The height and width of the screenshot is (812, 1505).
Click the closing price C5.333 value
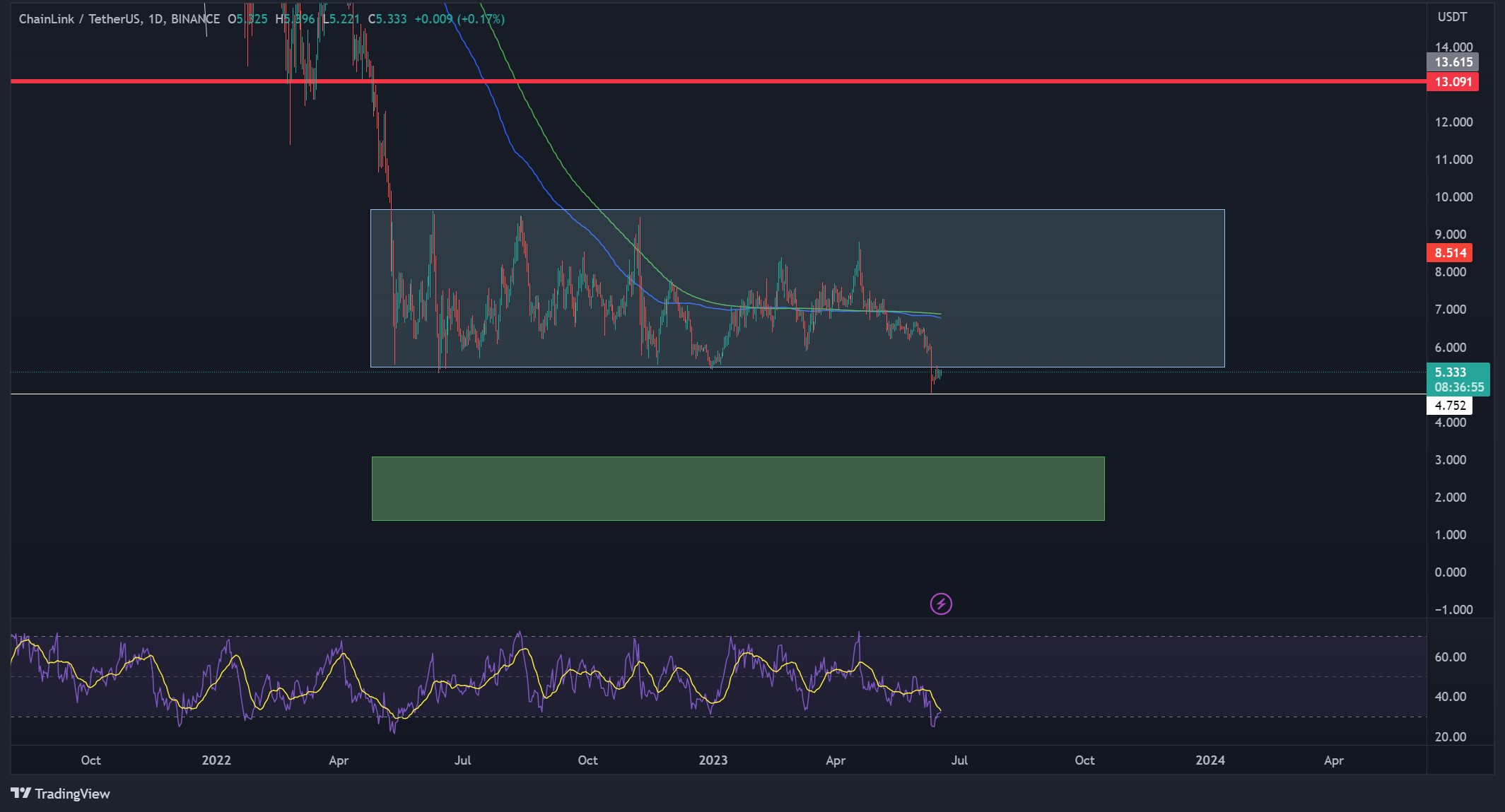387,19
